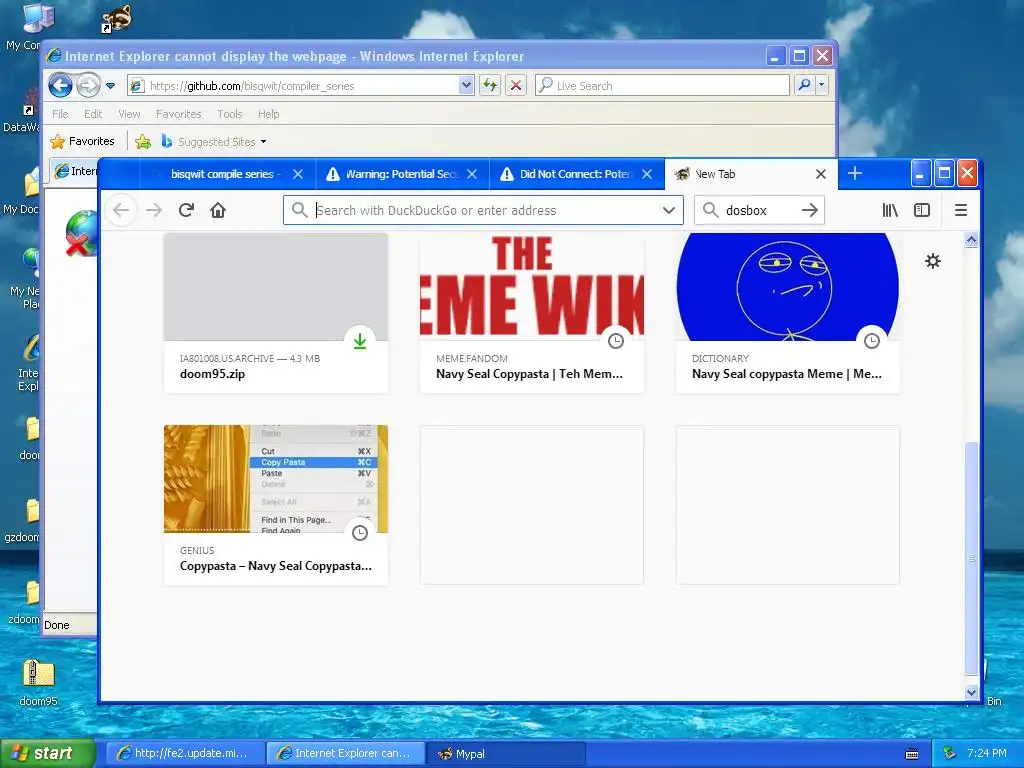Click the Mypal scrollbar down arrow
Screen dimensions: 1024x768
point(971,692)
